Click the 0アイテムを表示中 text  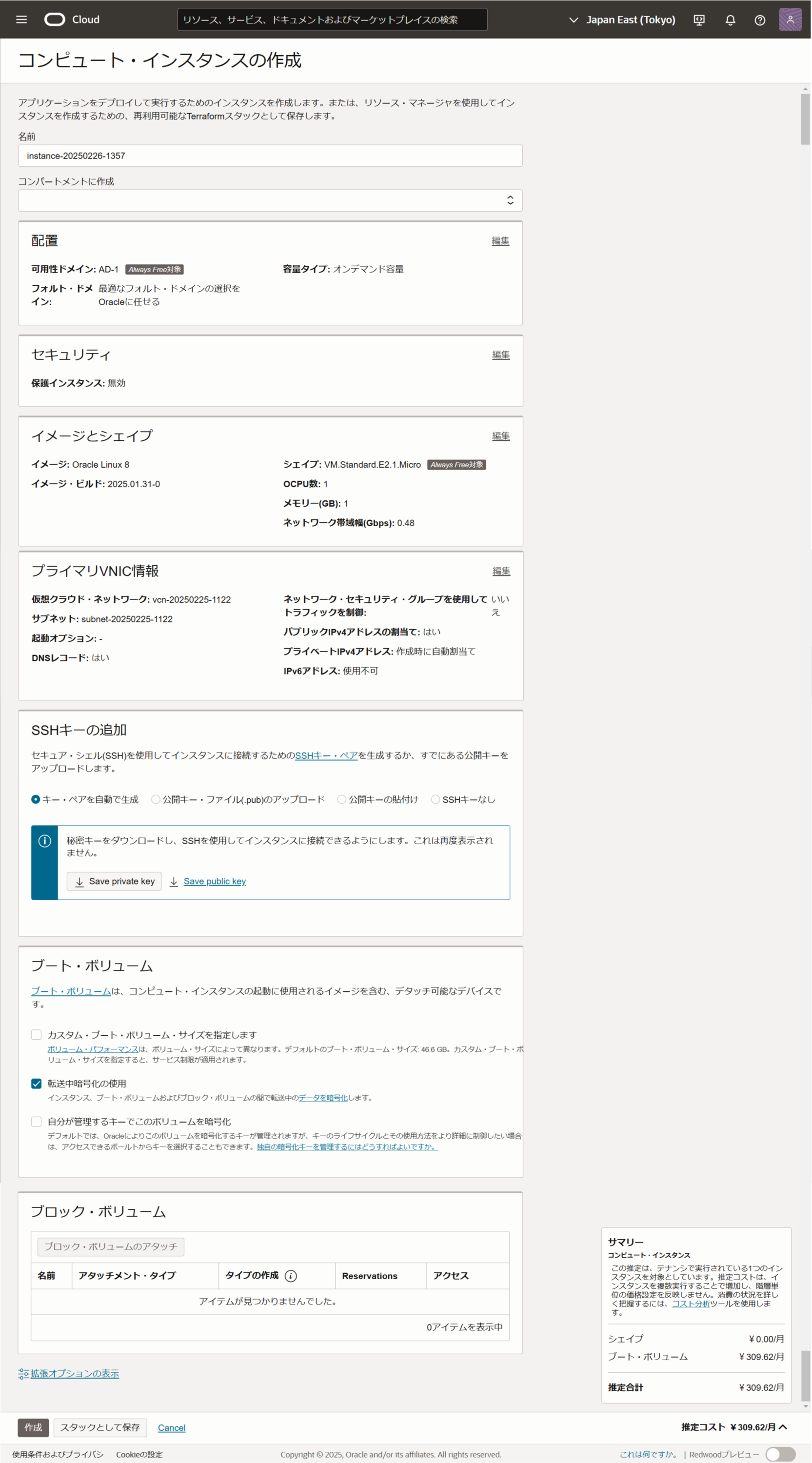[464, 1326]
